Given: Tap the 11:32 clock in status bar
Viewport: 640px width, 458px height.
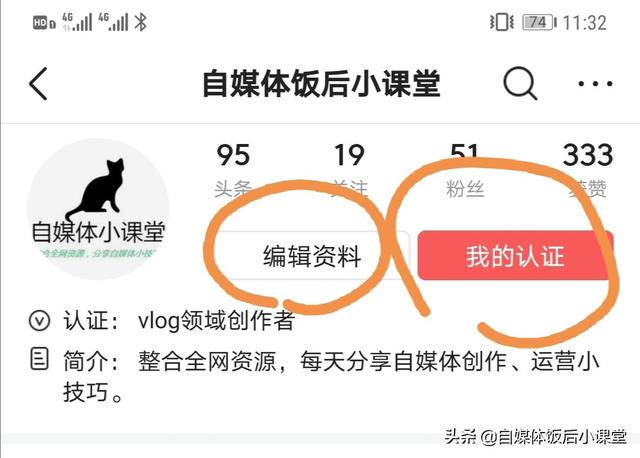Looking at the screenshot, I should (x=584, y=22).
